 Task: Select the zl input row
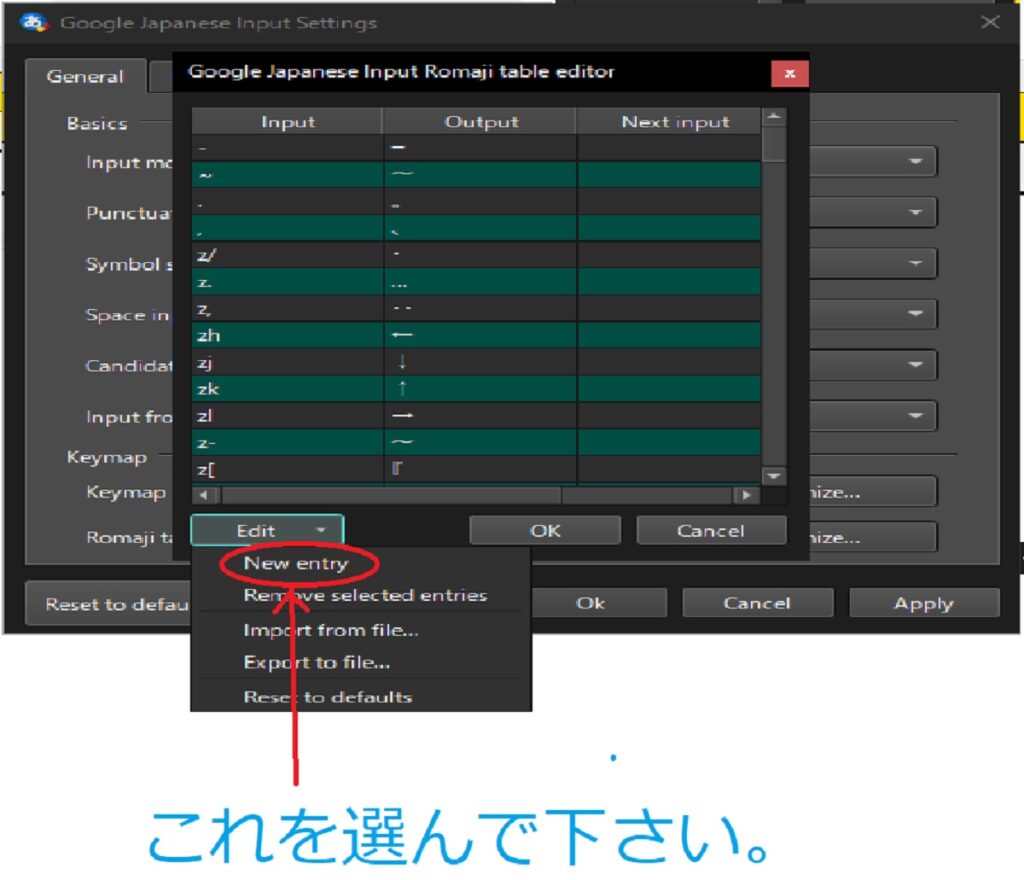click(x=476, y=415)
